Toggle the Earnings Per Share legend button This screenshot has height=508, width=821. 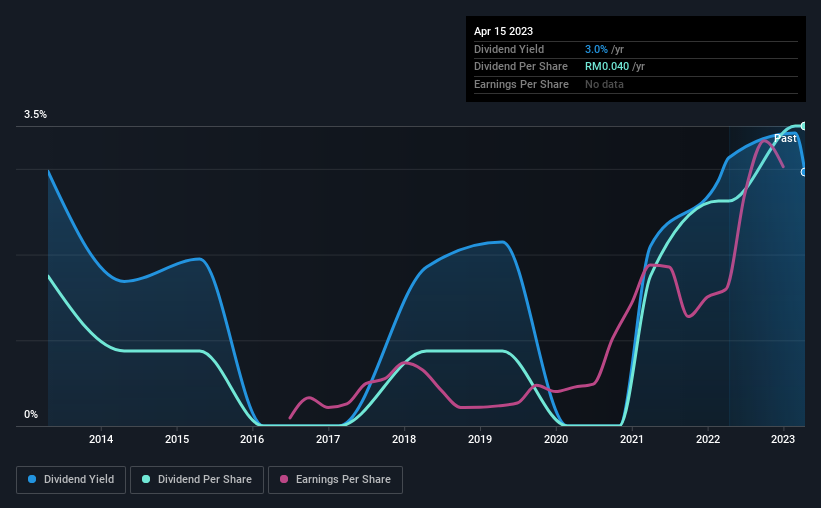pyautogui.click(x=335, y=480)
